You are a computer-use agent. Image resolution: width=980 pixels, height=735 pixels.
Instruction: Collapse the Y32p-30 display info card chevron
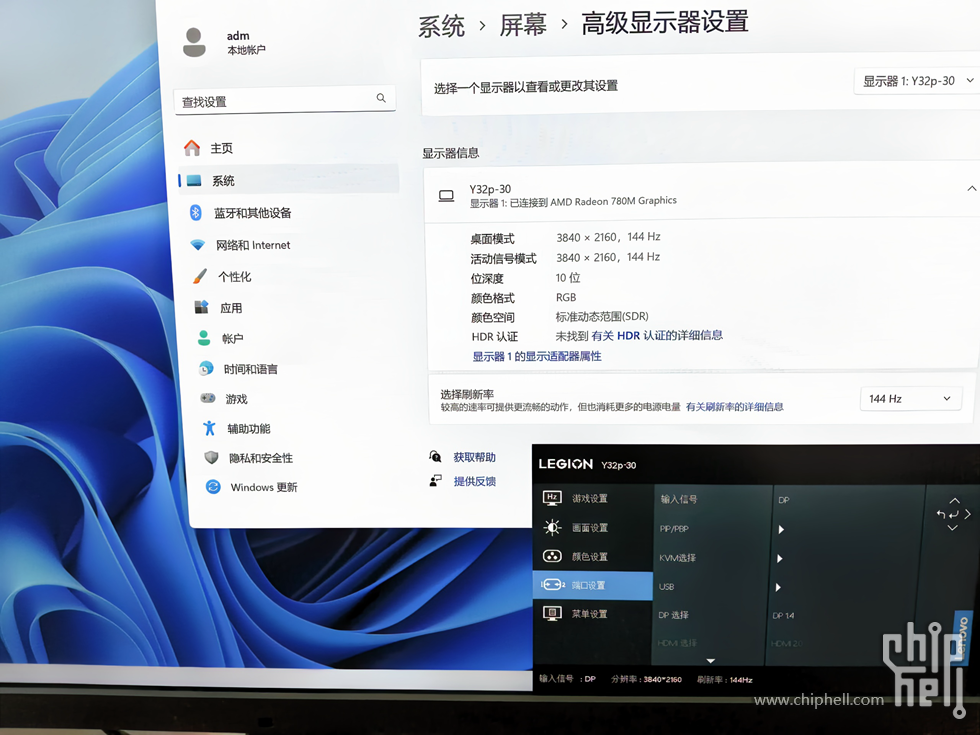tap(971, 188)
